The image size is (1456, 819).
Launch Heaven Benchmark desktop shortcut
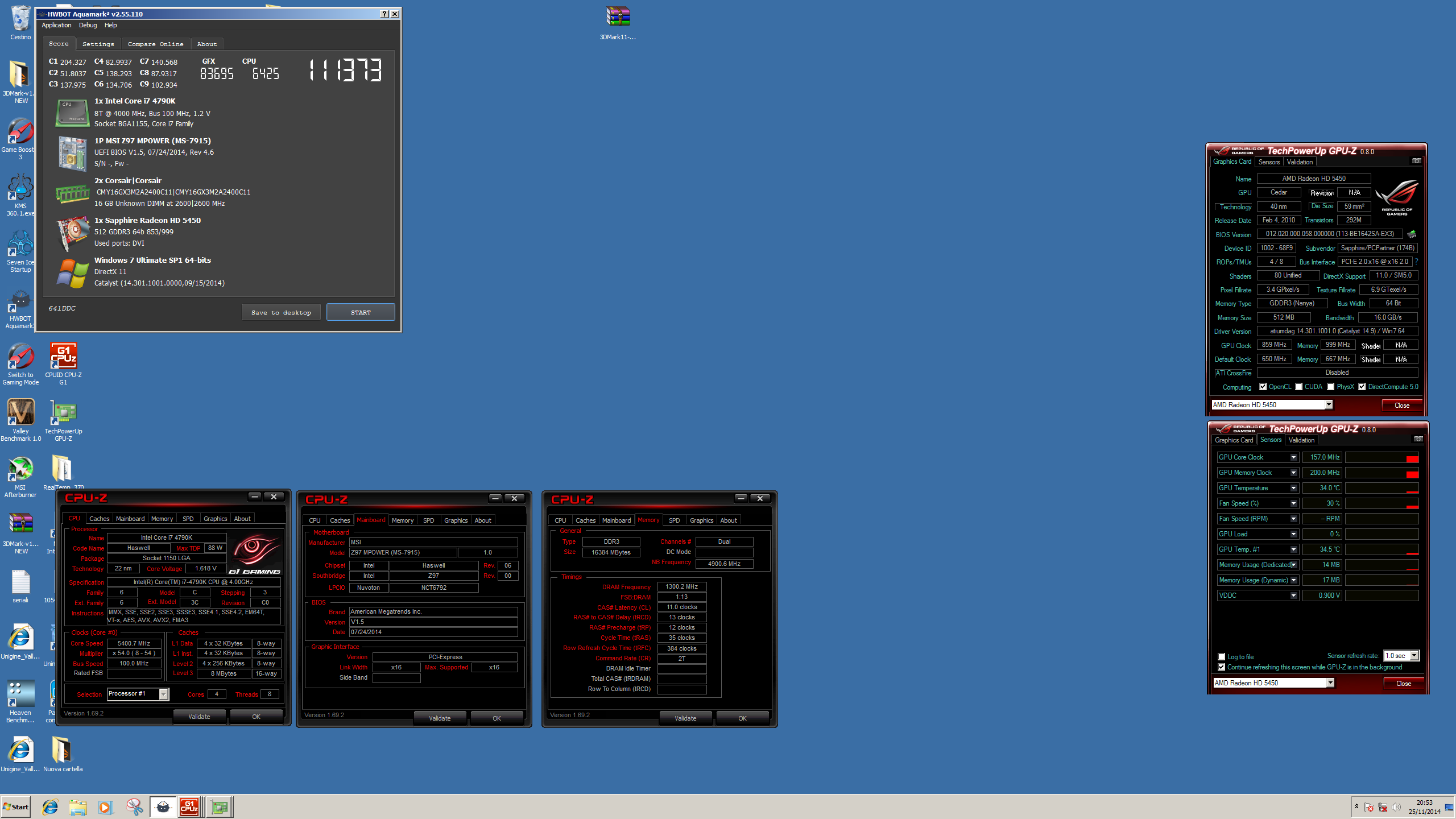20,701
